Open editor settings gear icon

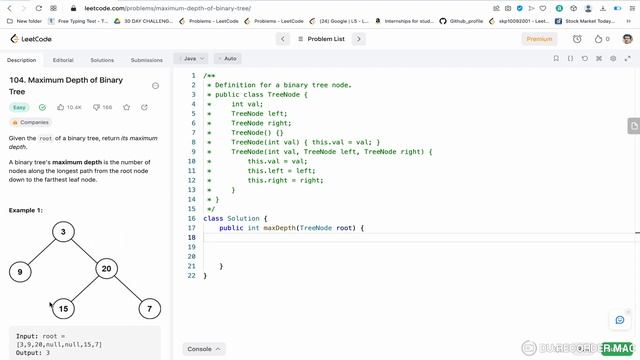613,59
